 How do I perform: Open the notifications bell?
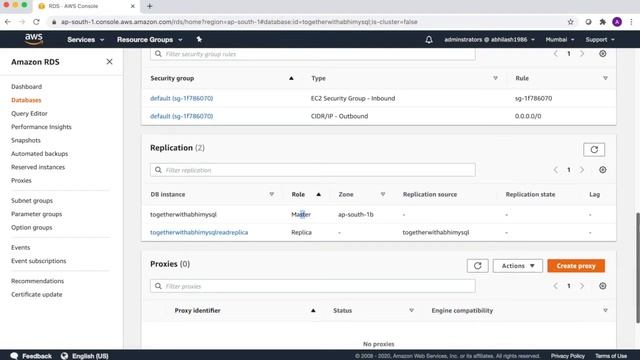pos(429,40)
